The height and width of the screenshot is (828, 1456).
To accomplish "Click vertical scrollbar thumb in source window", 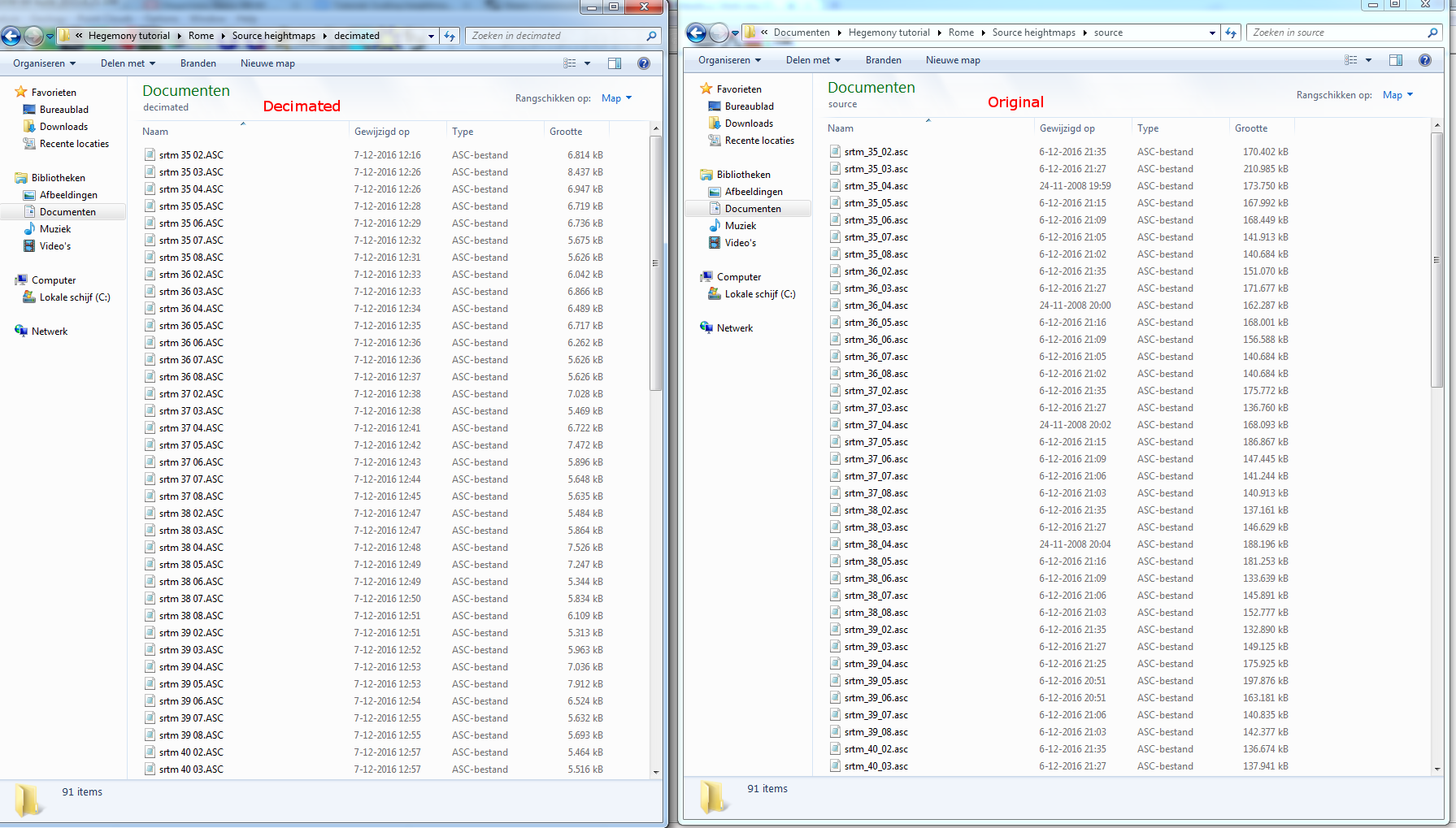I will (1436, 259).
